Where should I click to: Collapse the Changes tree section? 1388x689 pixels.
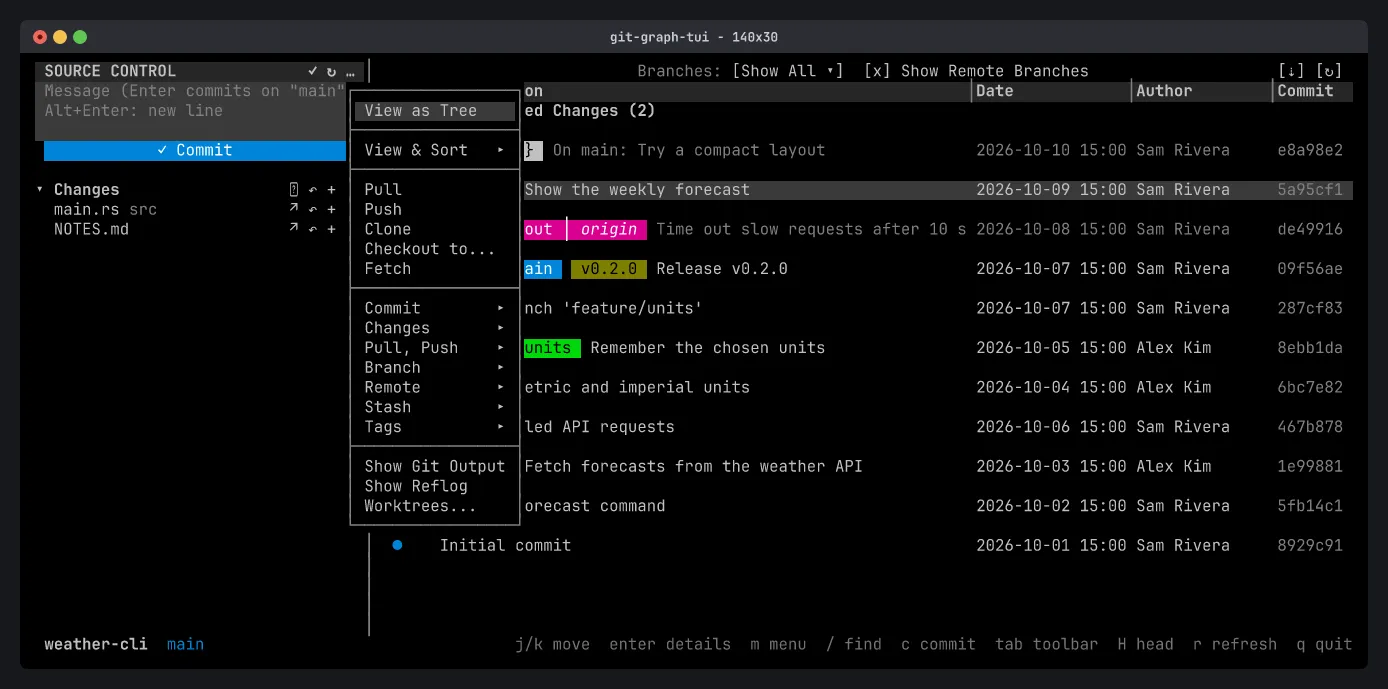tap(40, 190)
